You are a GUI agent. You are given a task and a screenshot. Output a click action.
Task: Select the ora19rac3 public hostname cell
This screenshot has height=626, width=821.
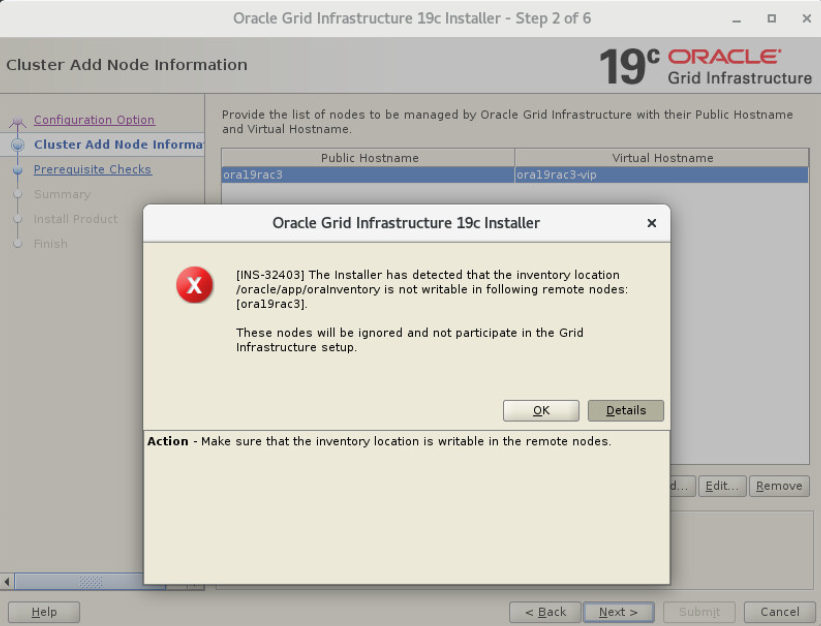pos(368,175)
